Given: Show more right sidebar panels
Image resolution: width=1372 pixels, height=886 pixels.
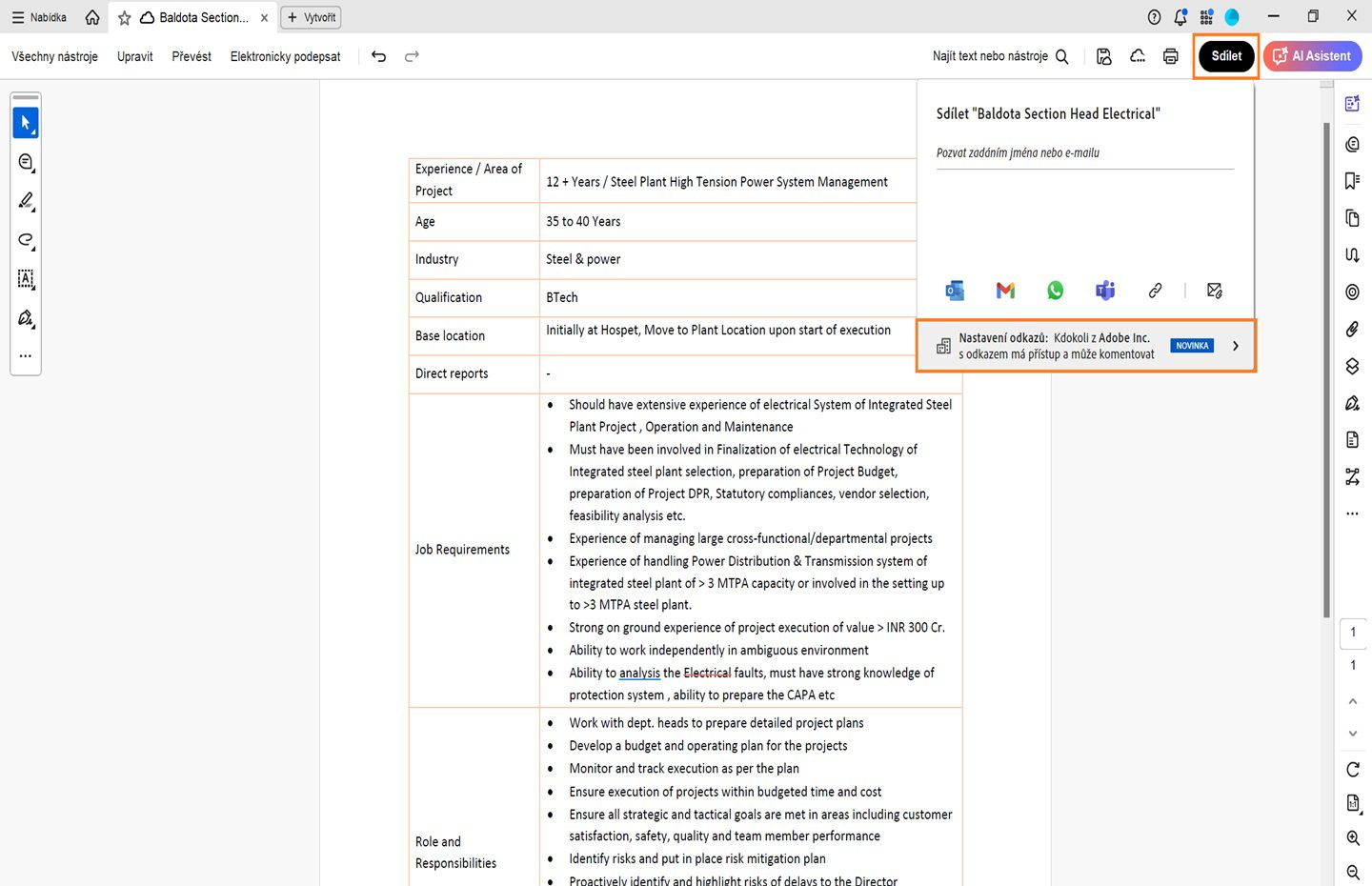Looking at the screenshot, I should point(1352,513).
